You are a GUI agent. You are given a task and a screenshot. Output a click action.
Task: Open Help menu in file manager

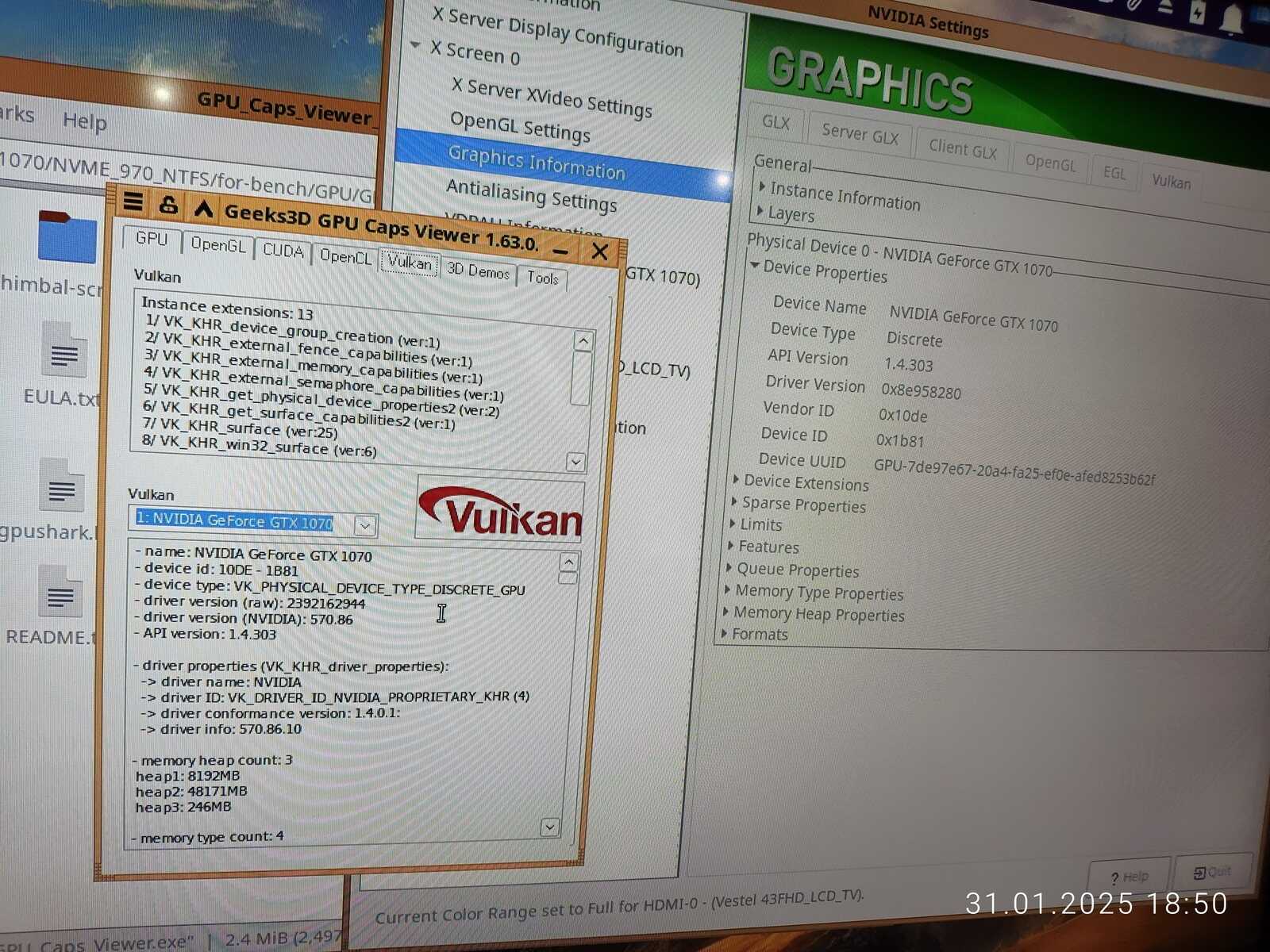click(84, 121)
